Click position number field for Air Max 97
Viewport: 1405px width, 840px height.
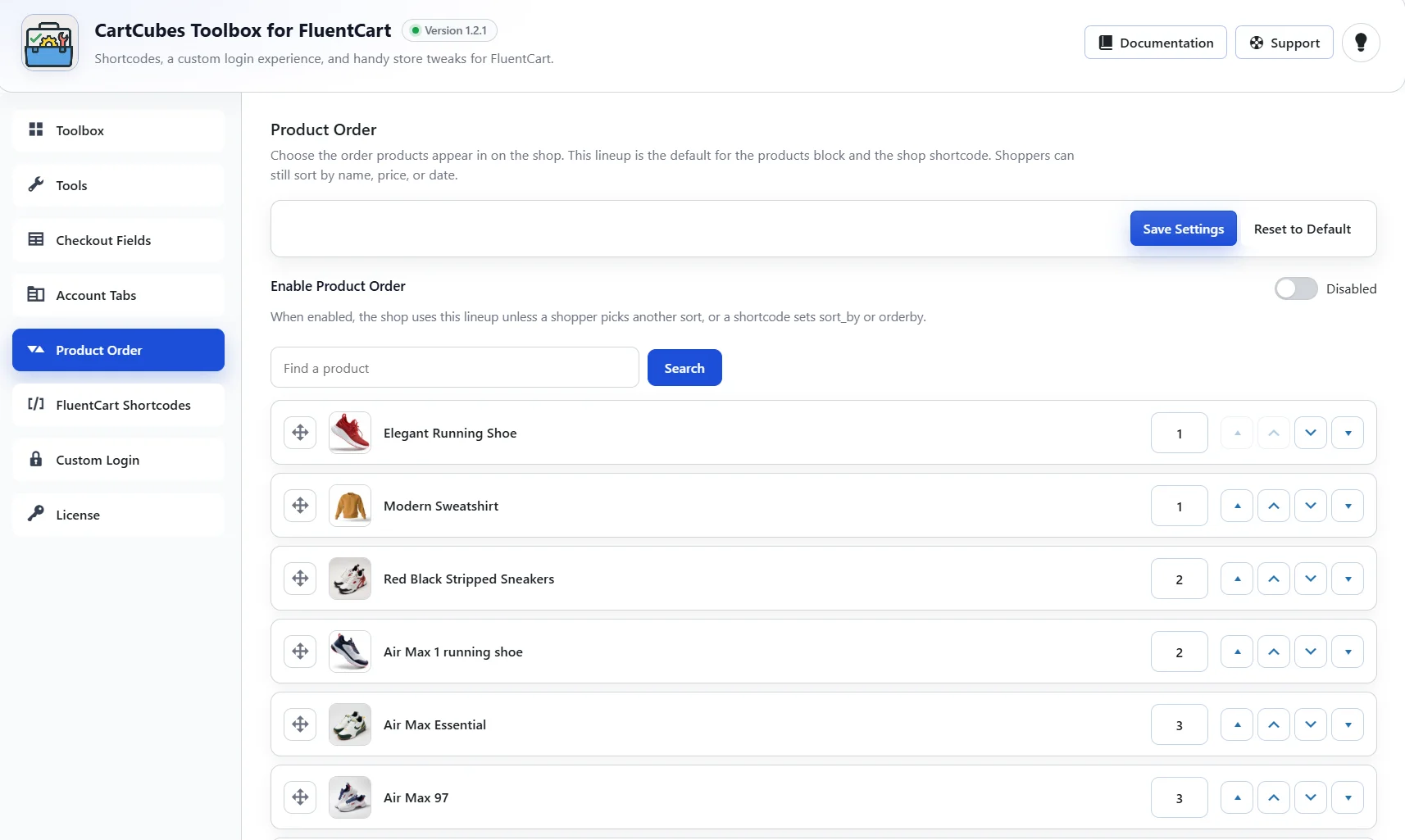click(1179, 797)
